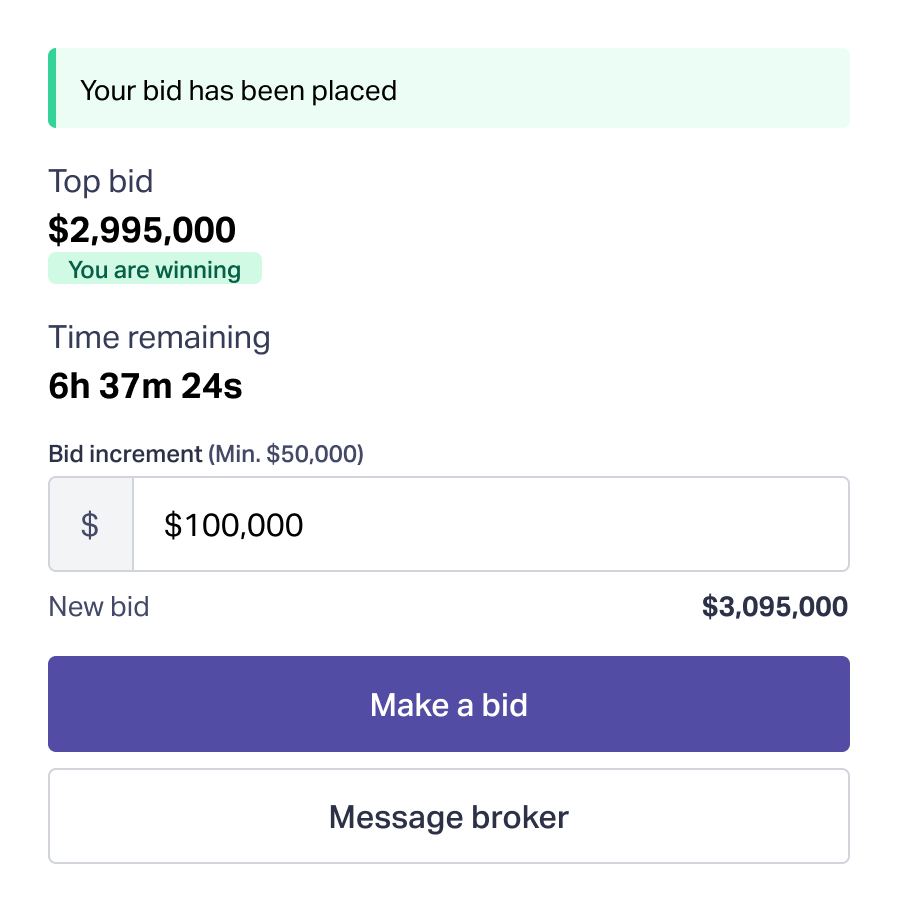This screenshot has width=898, height=916.
Task: Click the "(Min. $50,000)" minimum hint
Action: tap(286, 454)
